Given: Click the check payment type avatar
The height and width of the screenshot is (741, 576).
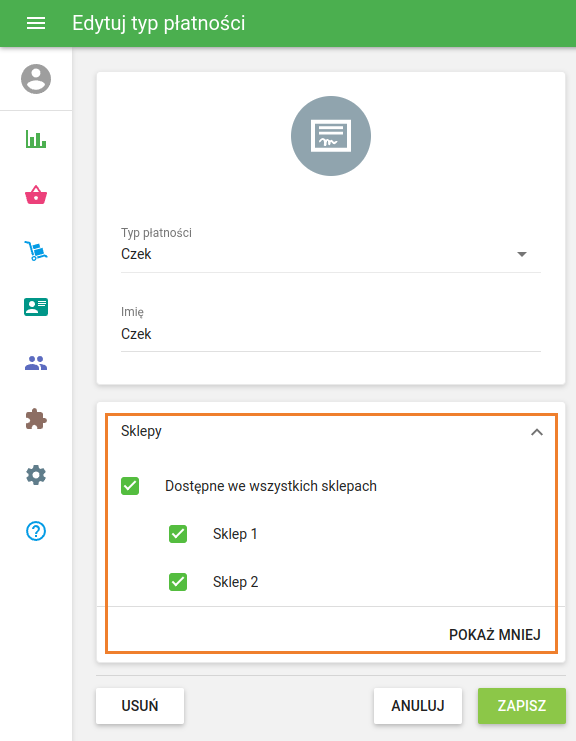Looking at the screenshot, I should (331, 136).
